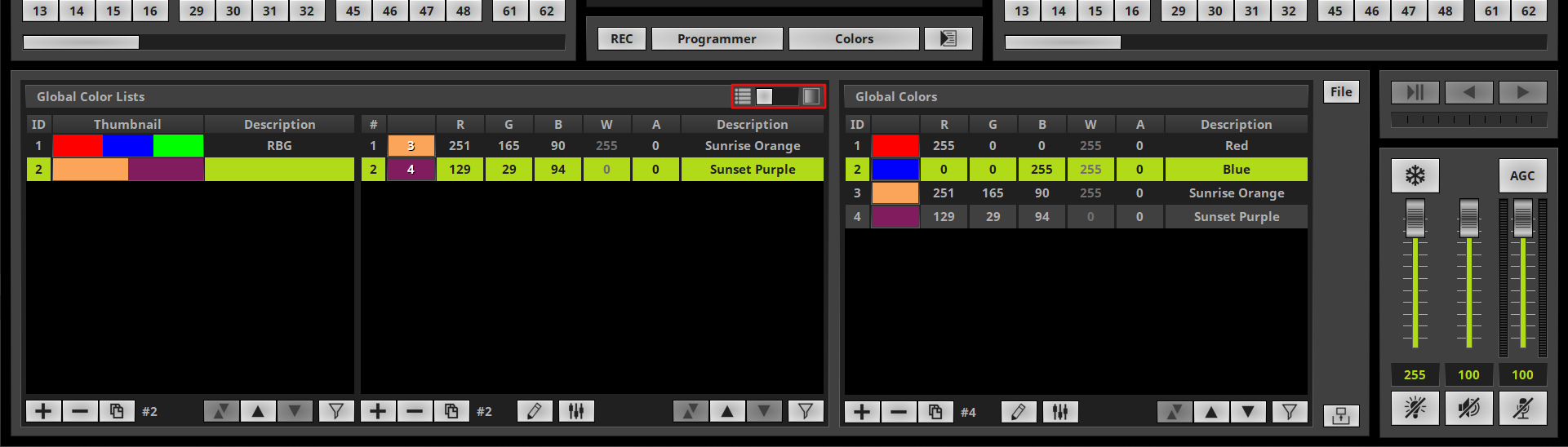Viewport: 1568px width, 447px height.
Task: Select the orange-purple thumbnail of list 2
Action: click(x=128, y=170)
